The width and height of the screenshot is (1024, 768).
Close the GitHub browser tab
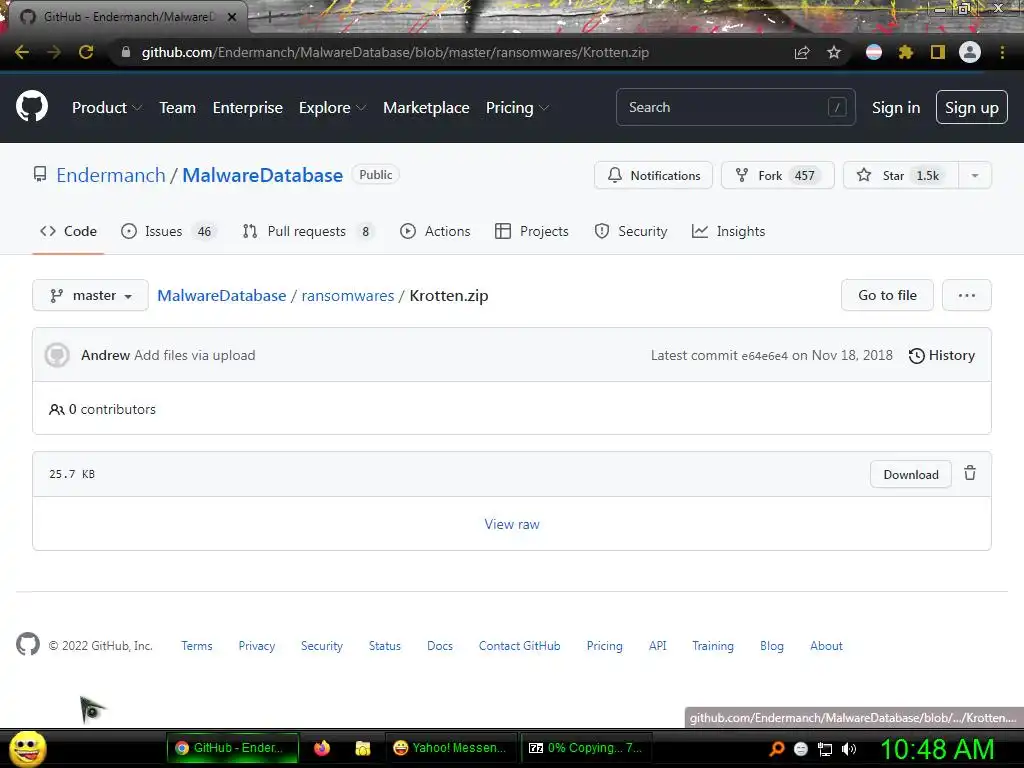point(232,17)
